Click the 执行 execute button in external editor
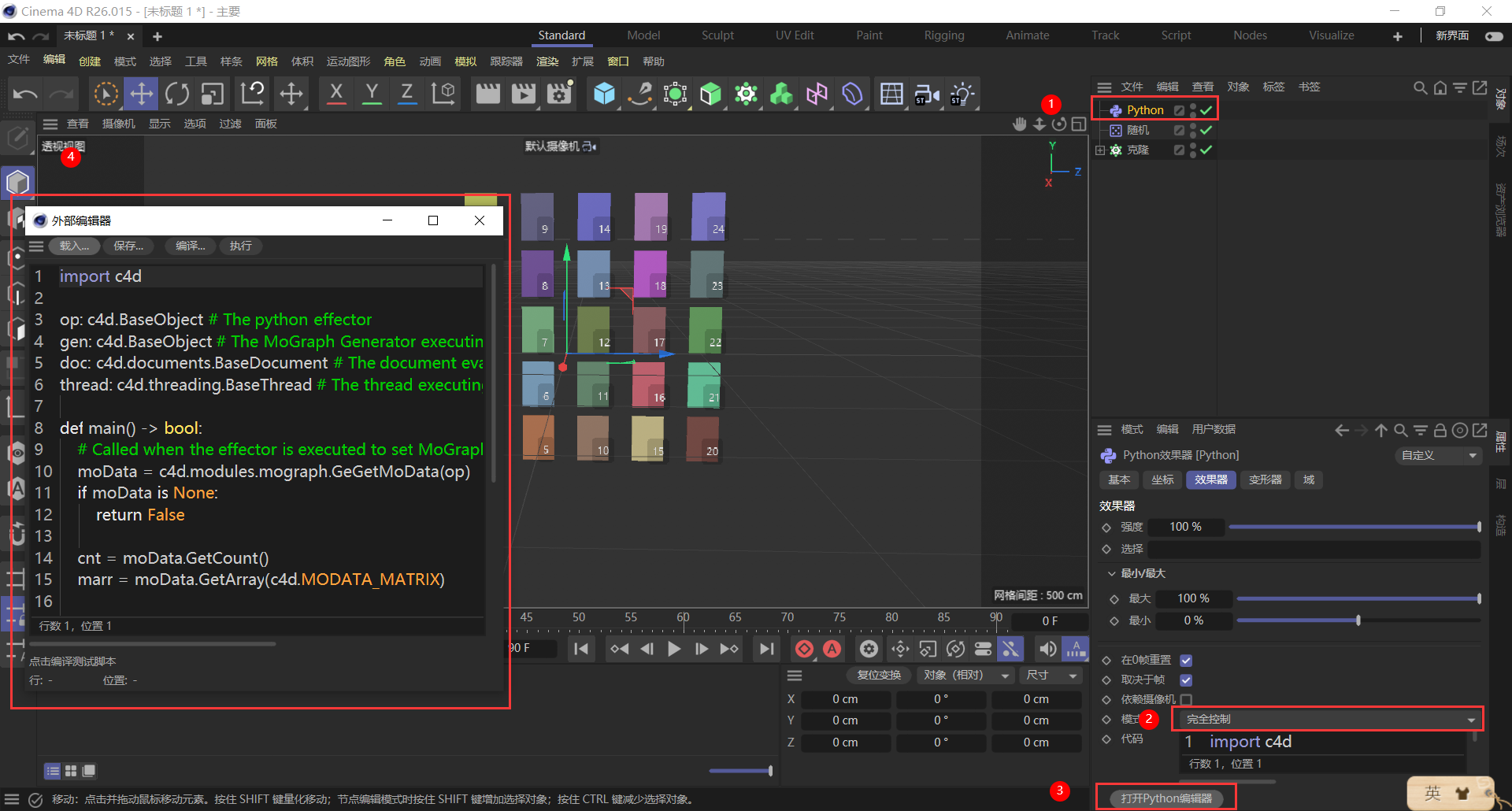The height and width of the screenshot is (811, 1512). 240,246
